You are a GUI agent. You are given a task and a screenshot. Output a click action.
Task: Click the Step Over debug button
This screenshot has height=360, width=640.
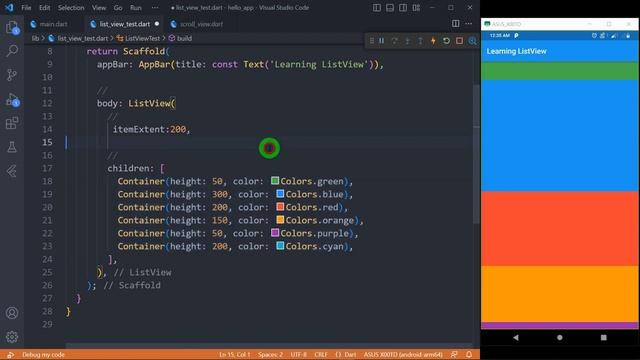click(395, 41)
